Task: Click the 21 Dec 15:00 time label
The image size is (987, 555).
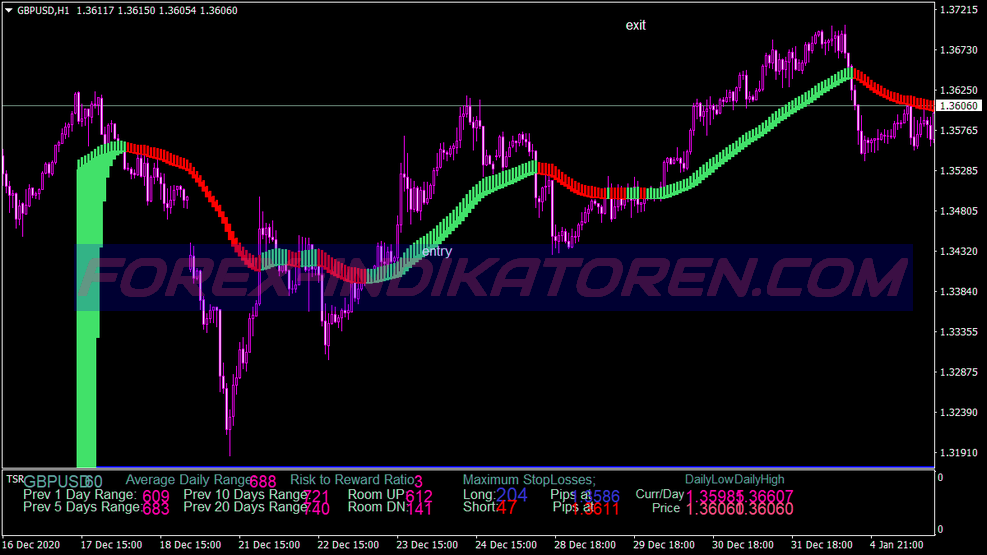Action: point(269,545)
